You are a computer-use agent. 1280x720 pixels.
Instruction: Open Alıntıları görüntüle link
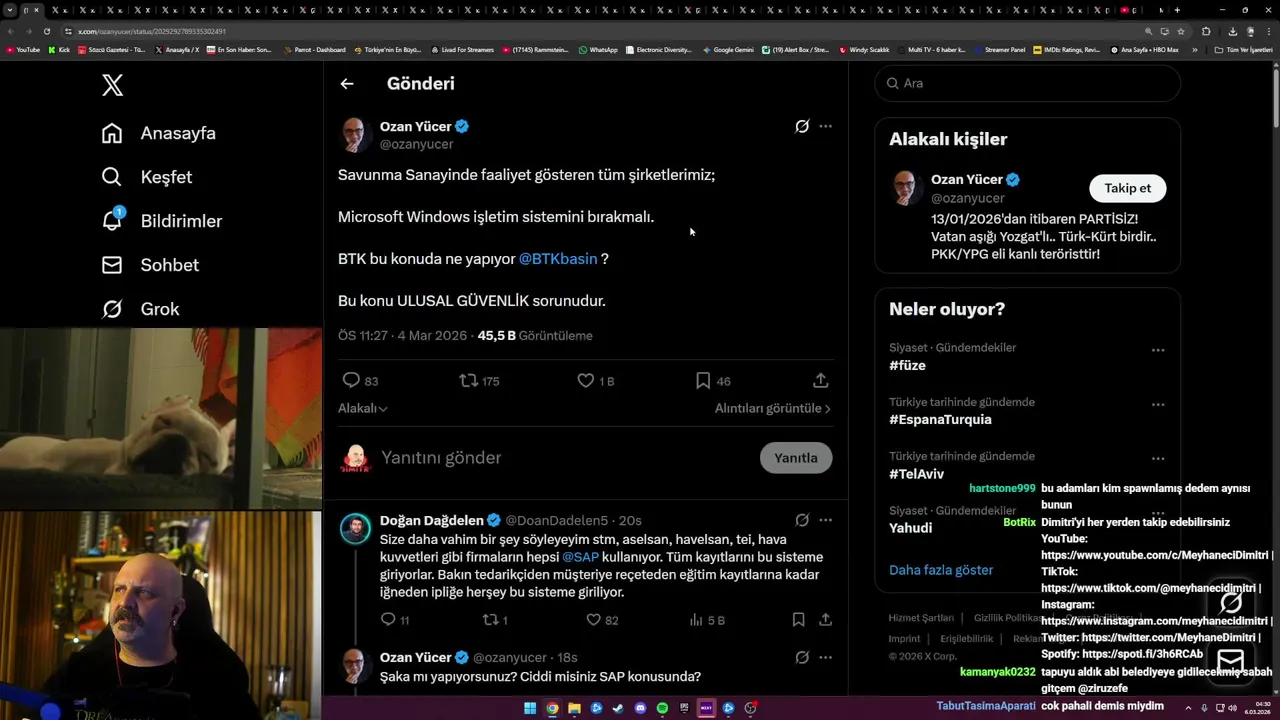point(772,408)
